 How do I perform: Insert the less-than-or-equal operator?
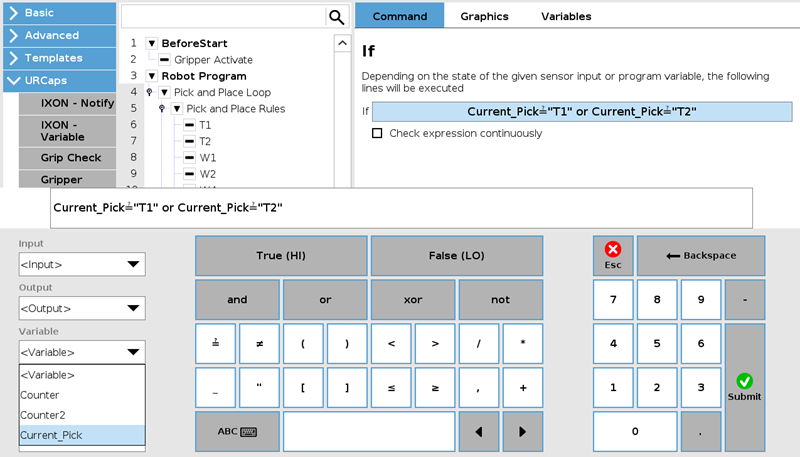coord(391,388)
